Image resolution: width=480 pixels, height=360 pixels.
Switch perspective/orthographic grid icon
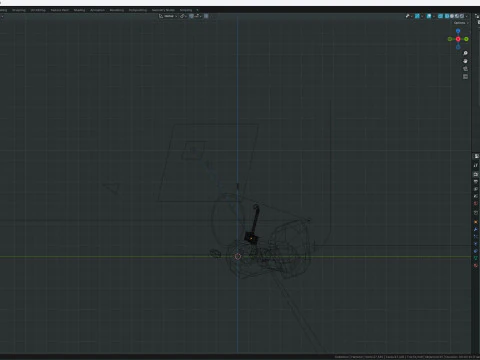click(x=465, y=77)
